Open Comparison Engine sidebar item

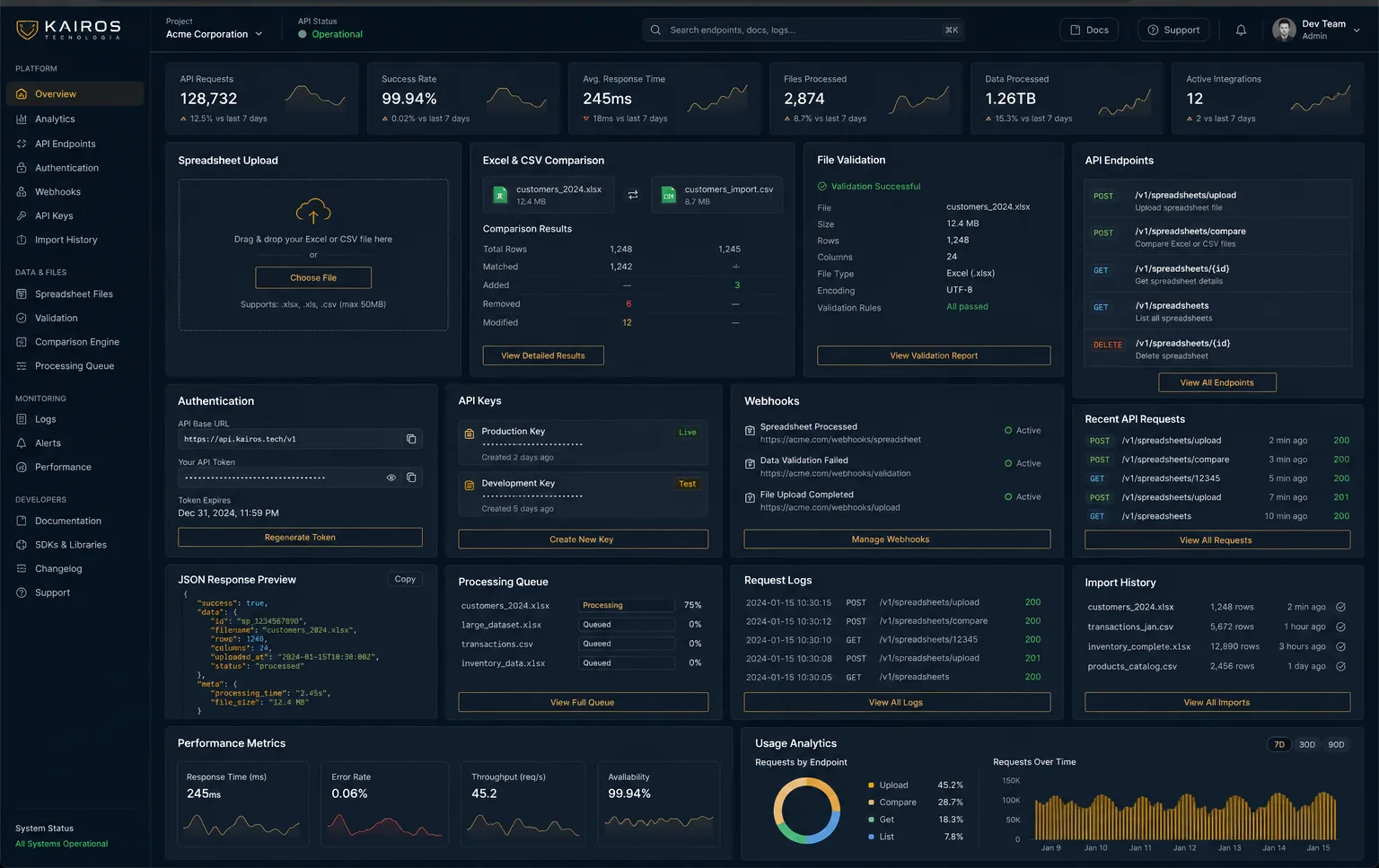pyautogui.click(x=75, y=342)
